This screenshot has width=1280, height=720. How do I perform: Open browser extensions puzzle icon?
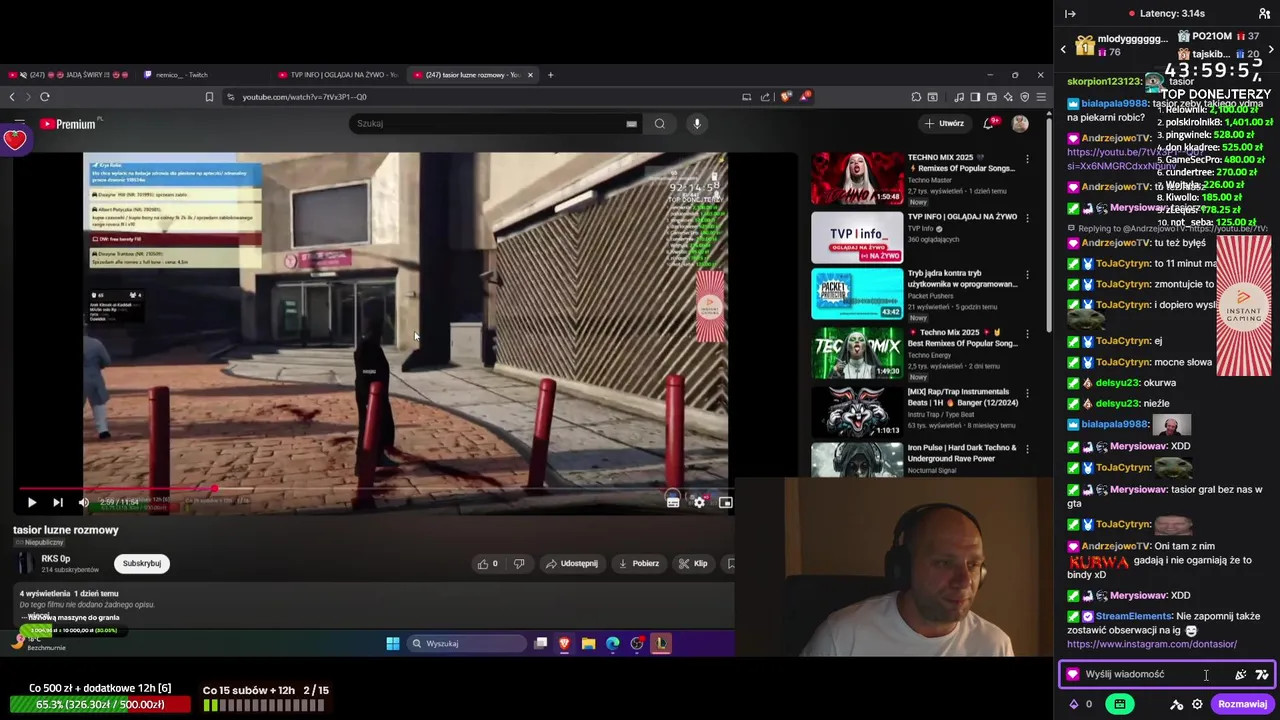916,97
